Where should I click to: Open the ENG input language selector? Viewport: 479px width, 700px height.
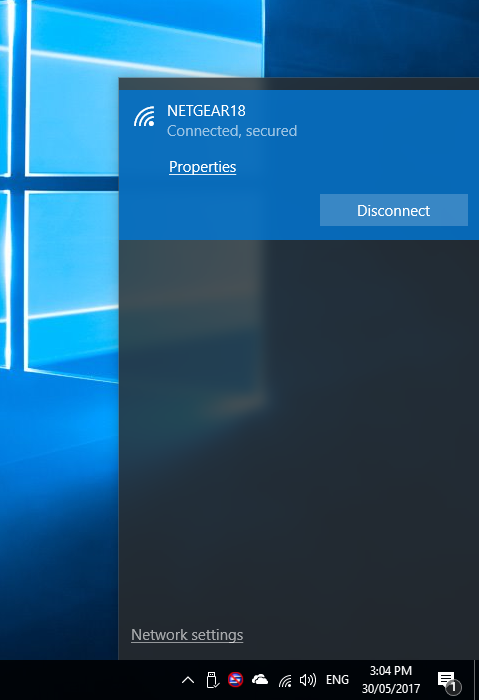click(337, 679)
